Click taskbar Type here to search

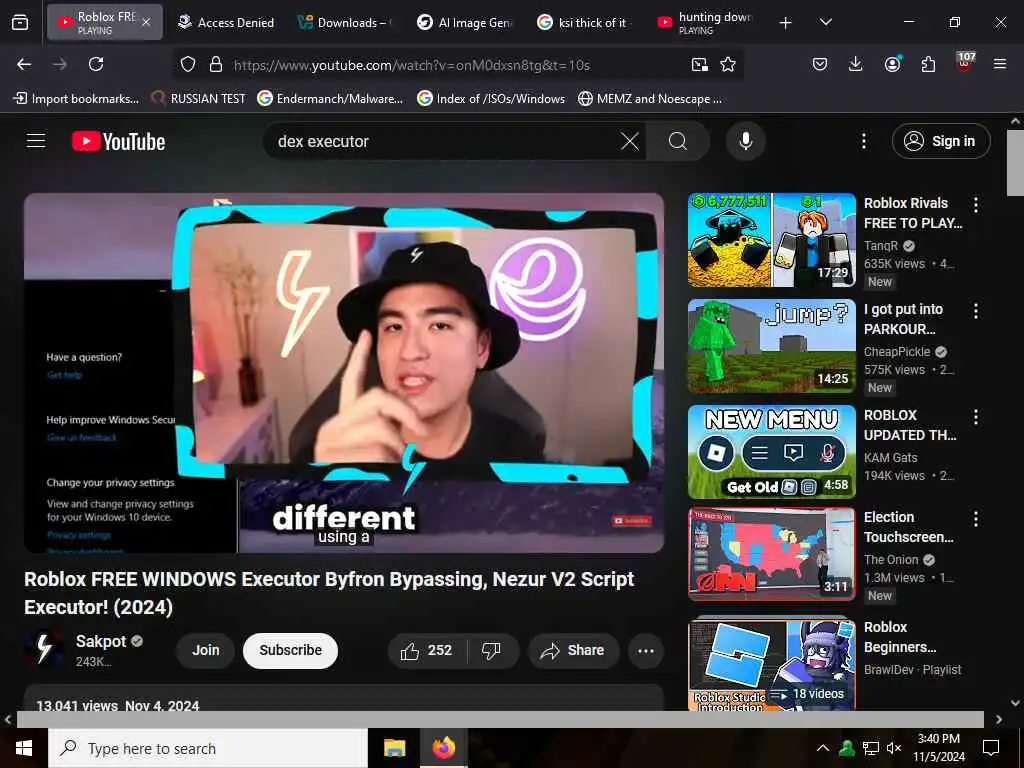click(208, 748)
